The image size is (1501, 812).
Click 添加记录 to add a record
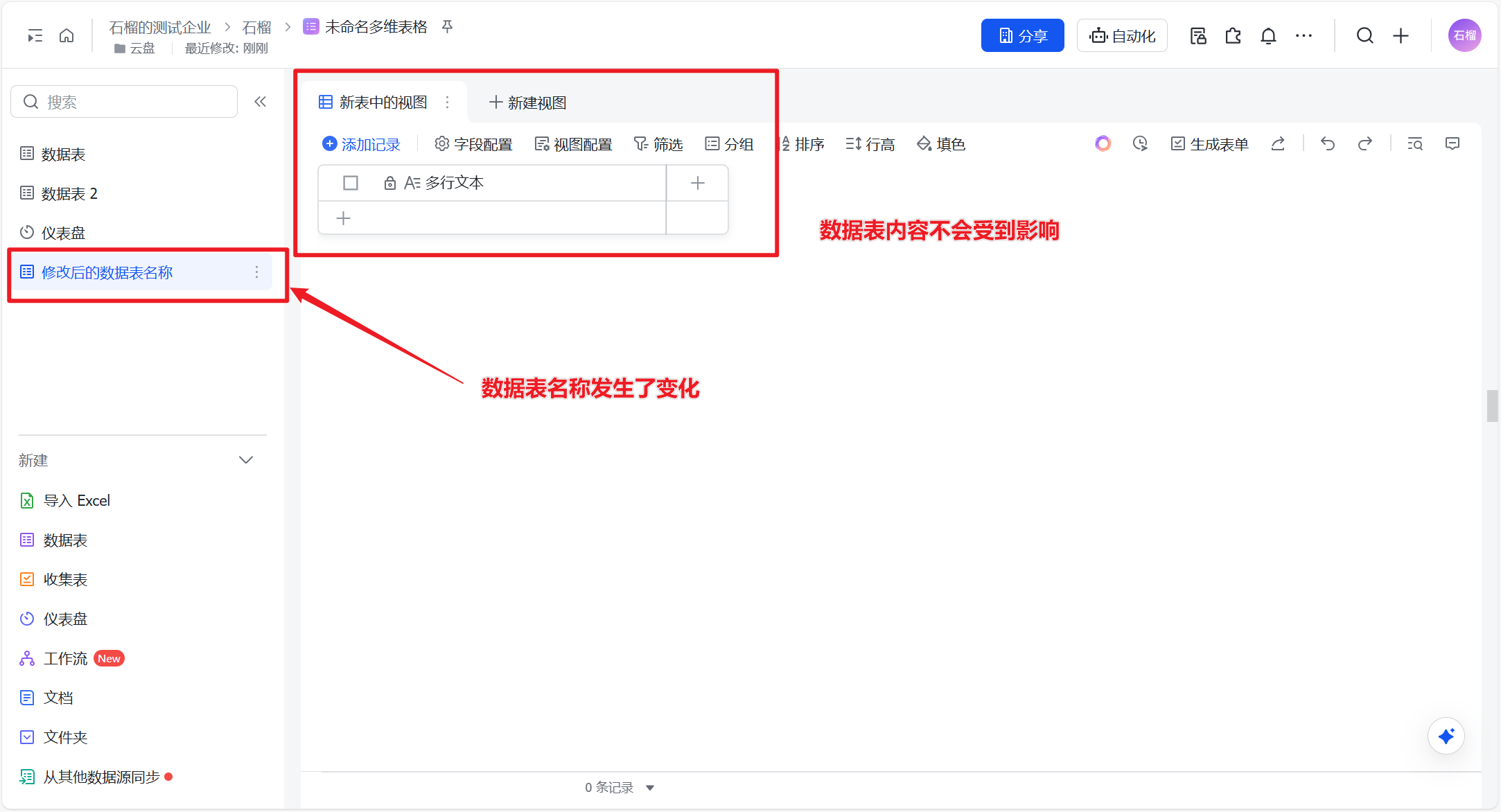pyautogui.click(x=362, y=144)
